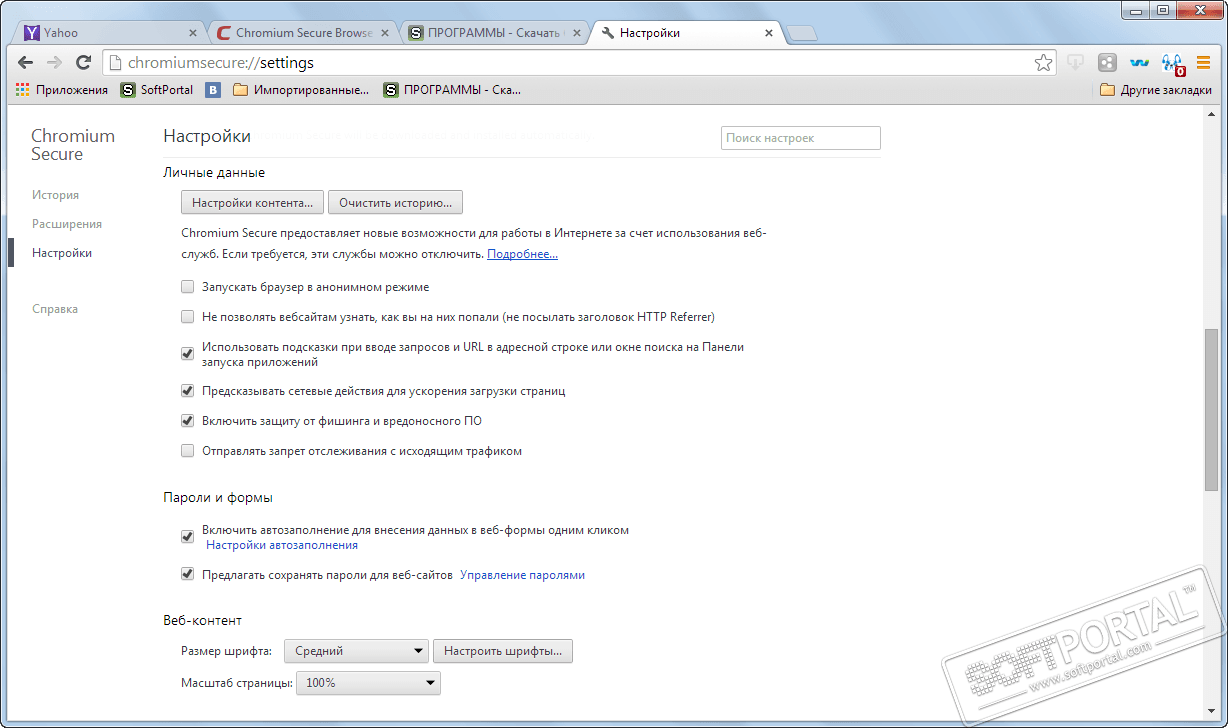Bookmark this page with the star icon
The image size is (1228, 728).
(1043, 63)
